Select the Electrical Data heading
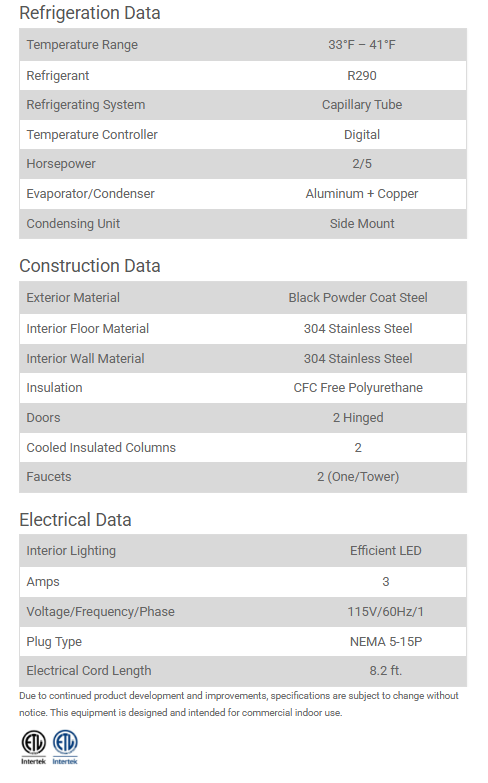This screenshot has width=488, height=783. [75, 519]
